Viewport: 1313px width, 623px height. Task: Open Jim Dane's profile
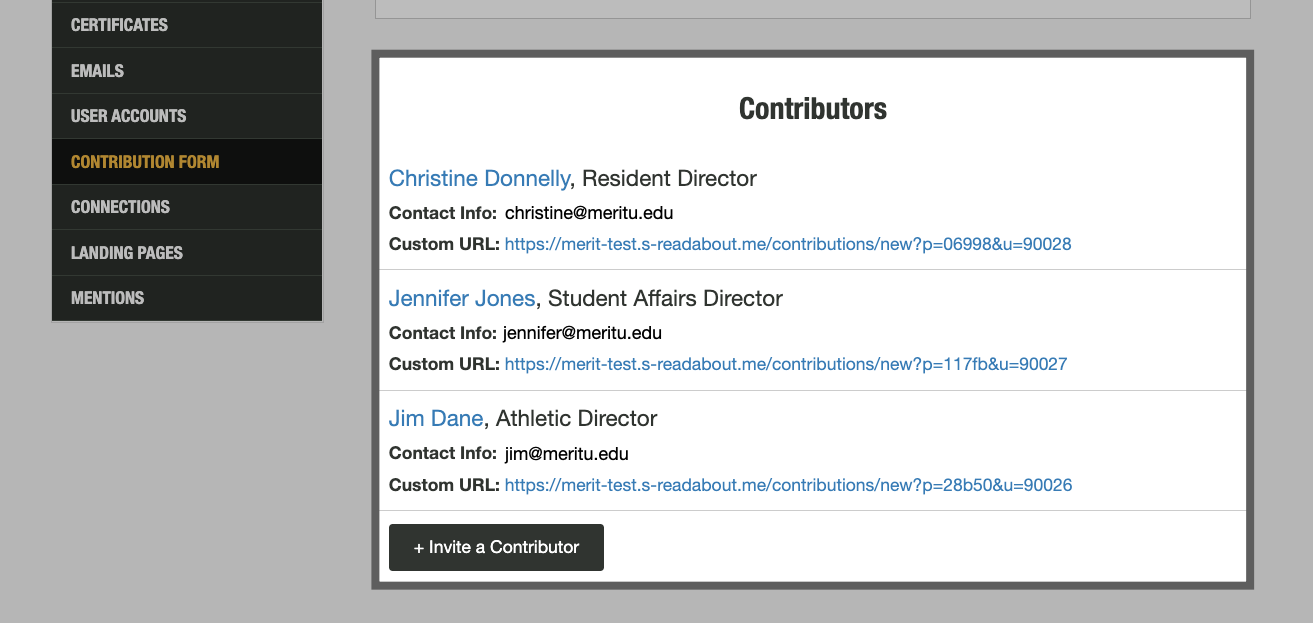[x=435, y=418]
